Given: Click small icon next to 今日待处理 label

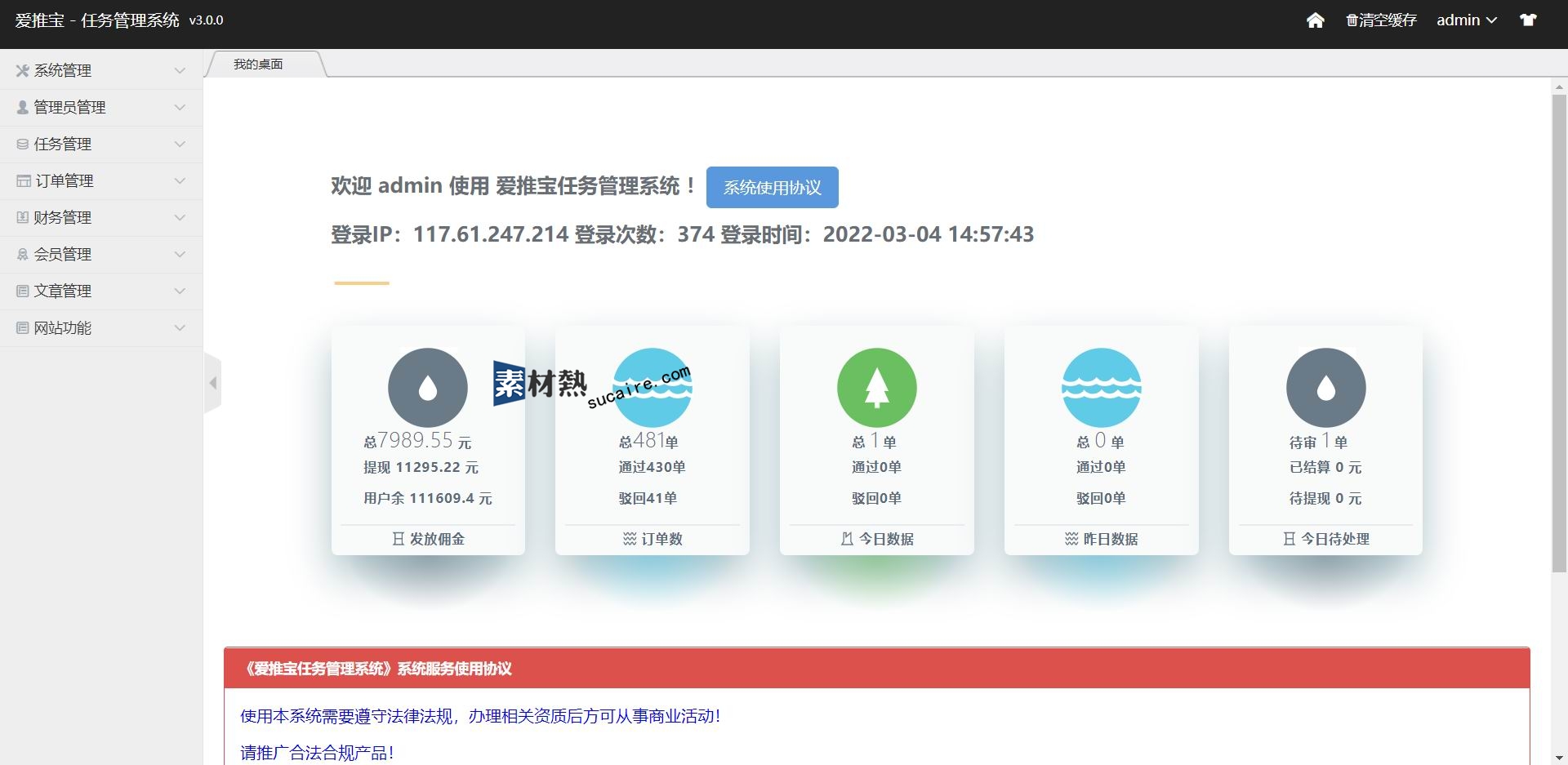Looking at the screenshot, I should click(1290, 539).
